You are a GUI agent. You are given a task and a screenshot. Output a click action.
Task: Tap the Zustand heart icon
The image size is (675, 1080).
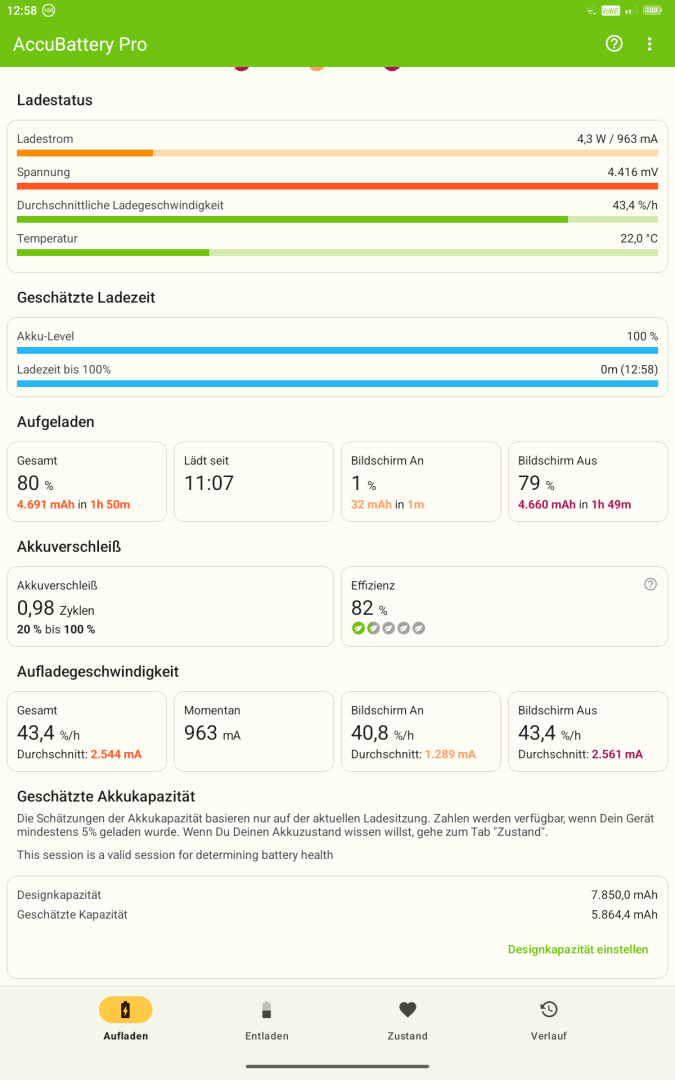[x=408, y=1010]
